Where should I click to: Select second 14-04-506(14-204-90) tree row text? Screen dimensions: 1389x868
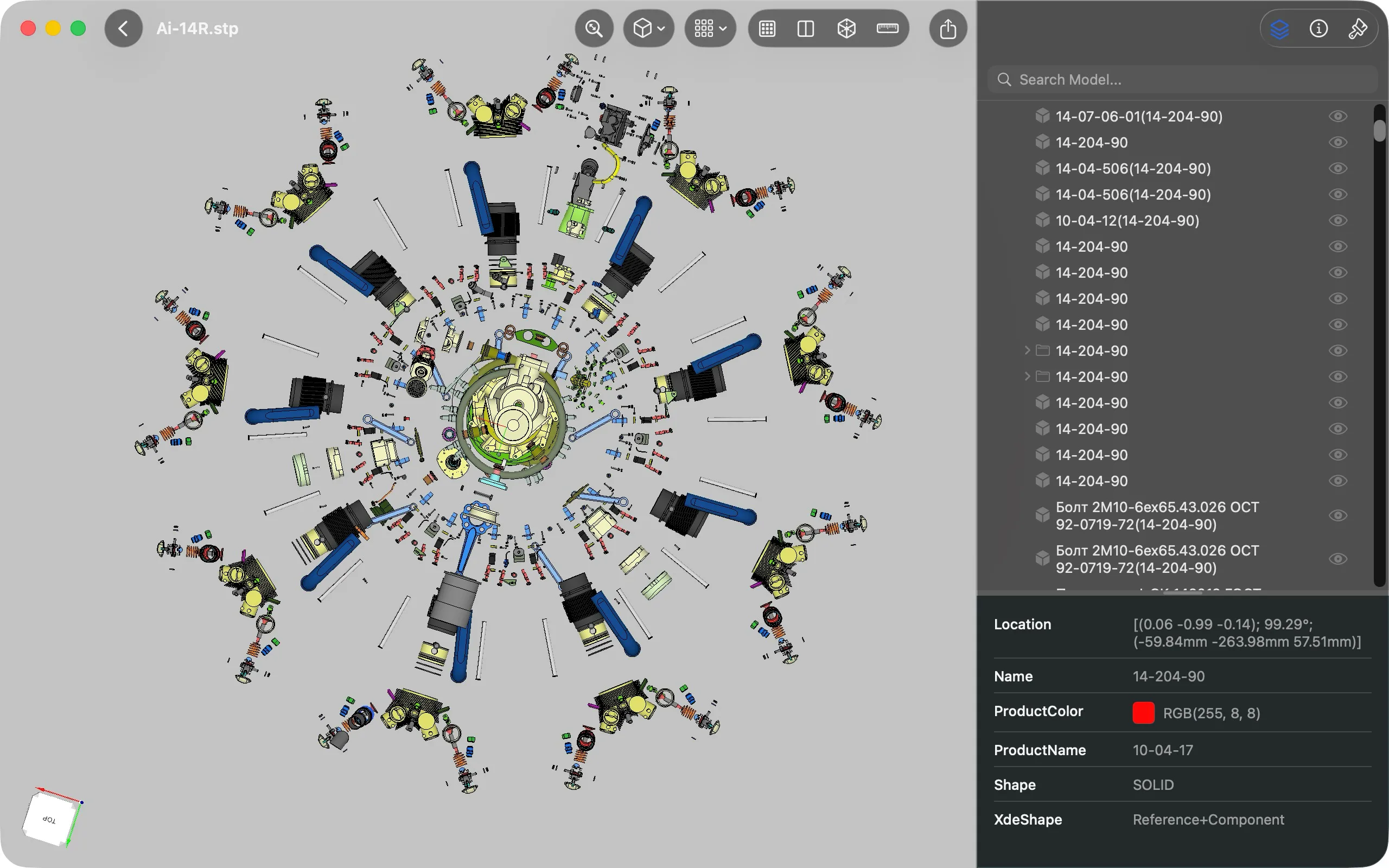point(1133,194)
